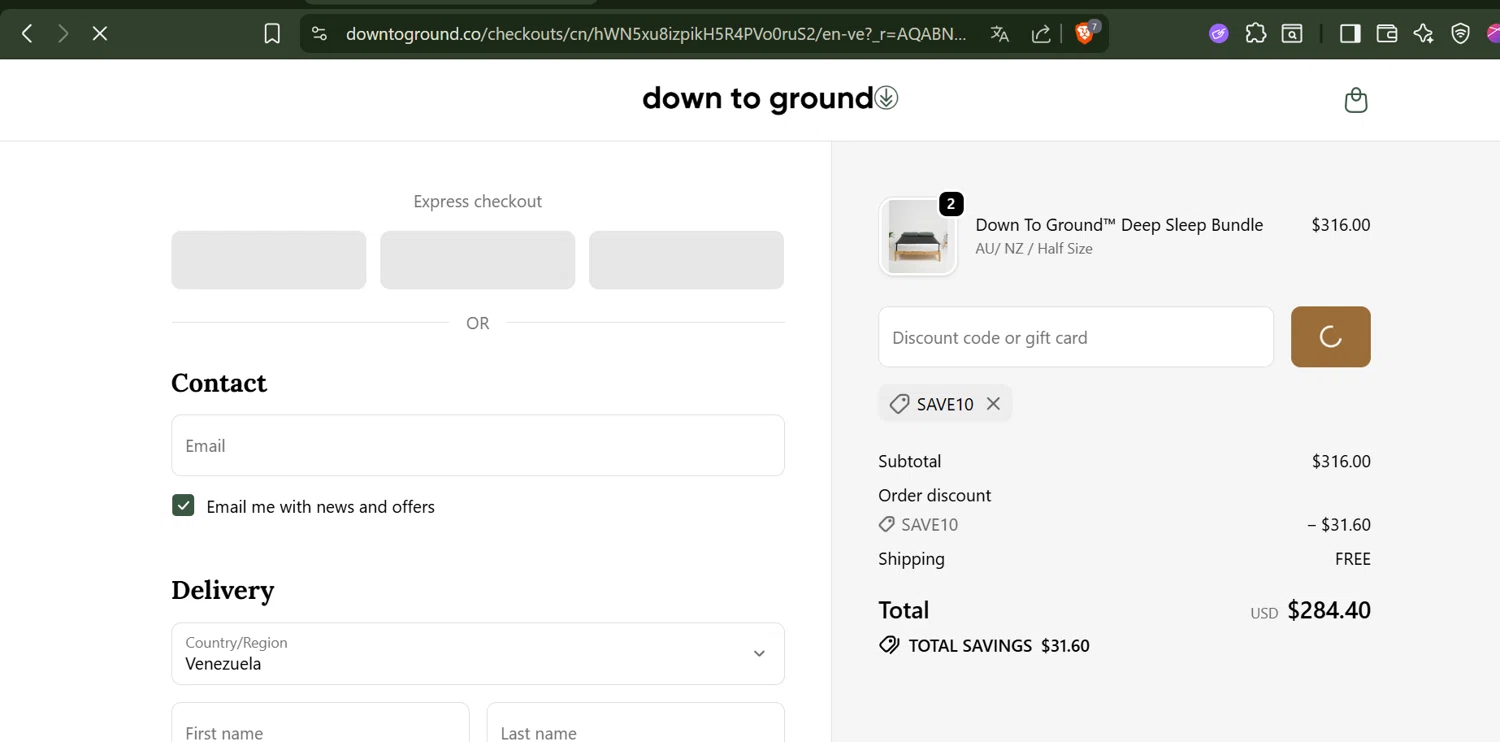
Task: Stop loading the page
Action: (x=100, y=34)
